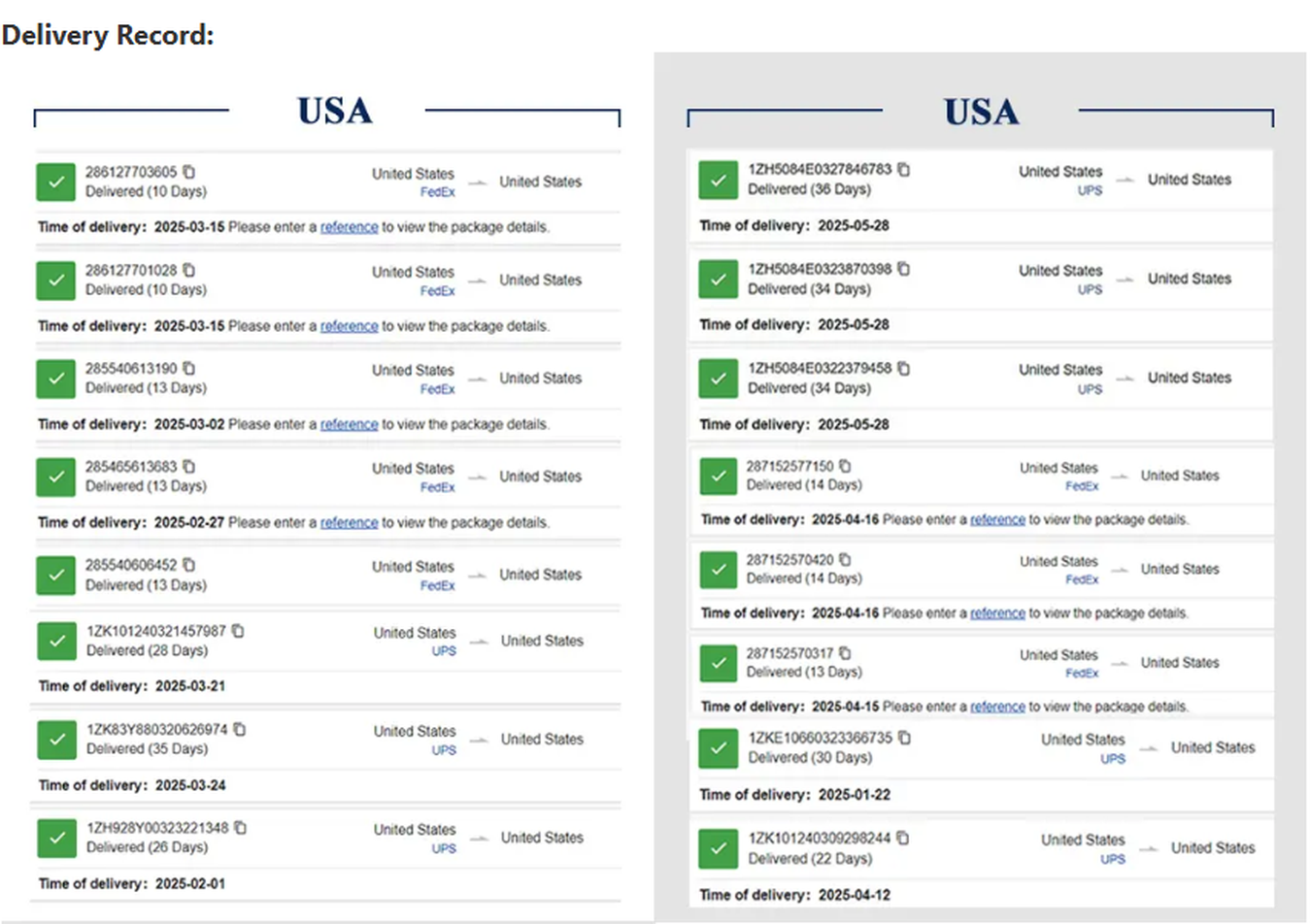The image size is (1311, 924).
Task: Copy UPS tracking number 1ZH928Y00323221348
Action: pos(241,828)
